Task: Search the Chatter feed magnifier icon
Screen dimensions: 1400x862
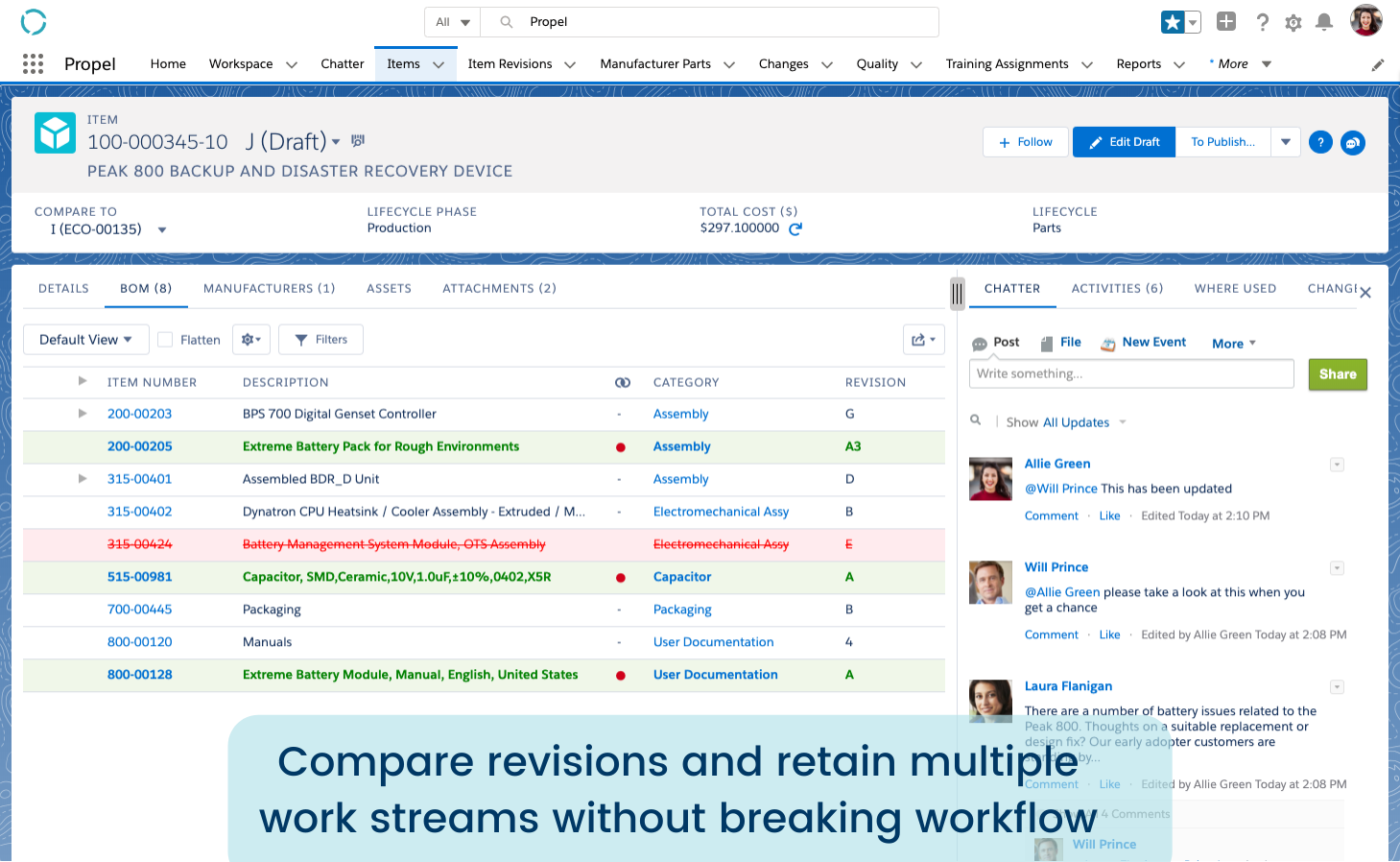Action: pos(976,420)
